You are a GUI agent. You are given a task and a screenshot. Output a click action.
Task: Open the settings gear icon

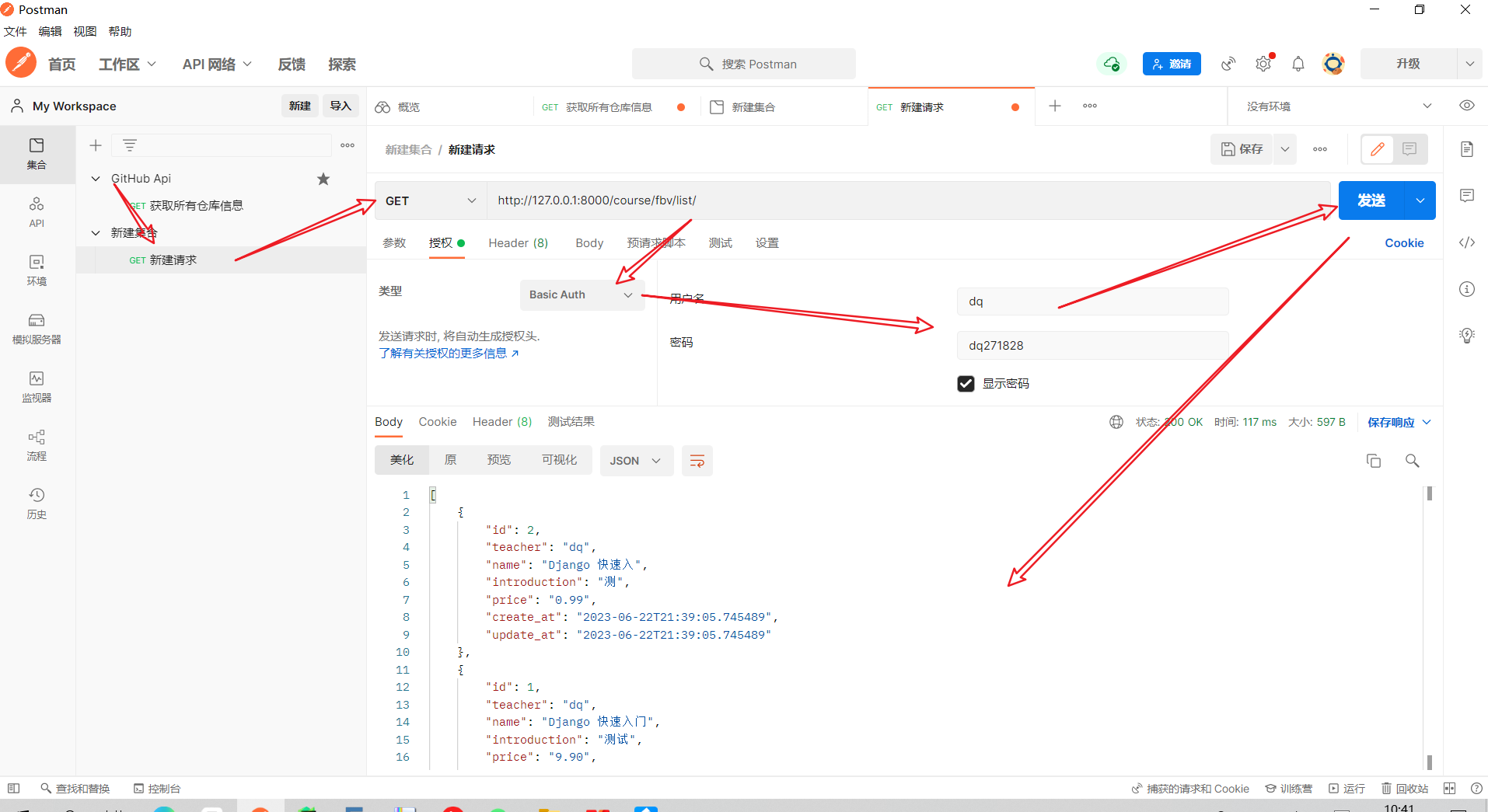1263,64
